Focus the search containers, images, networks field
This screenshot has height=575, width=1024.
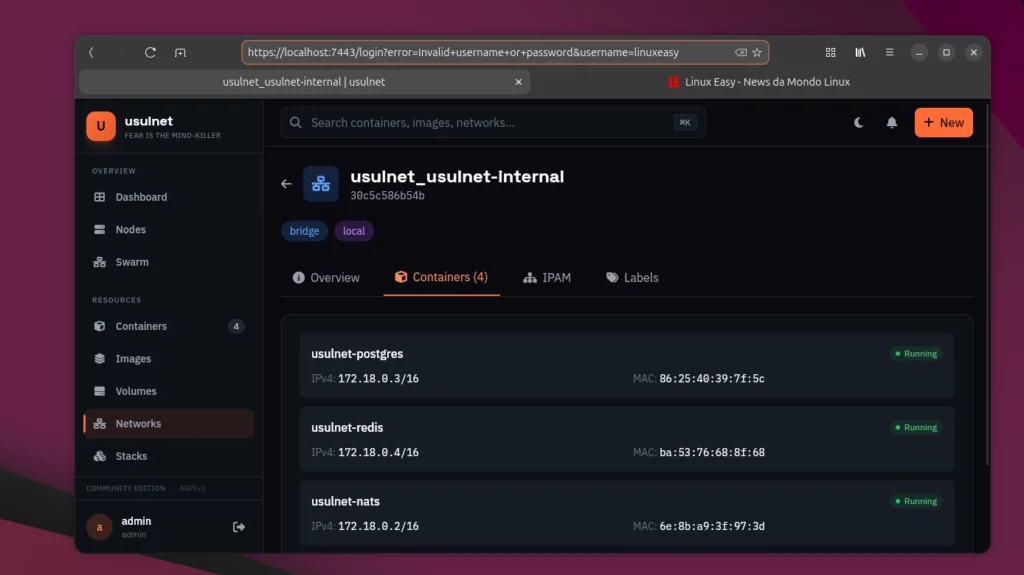(493, 123)
